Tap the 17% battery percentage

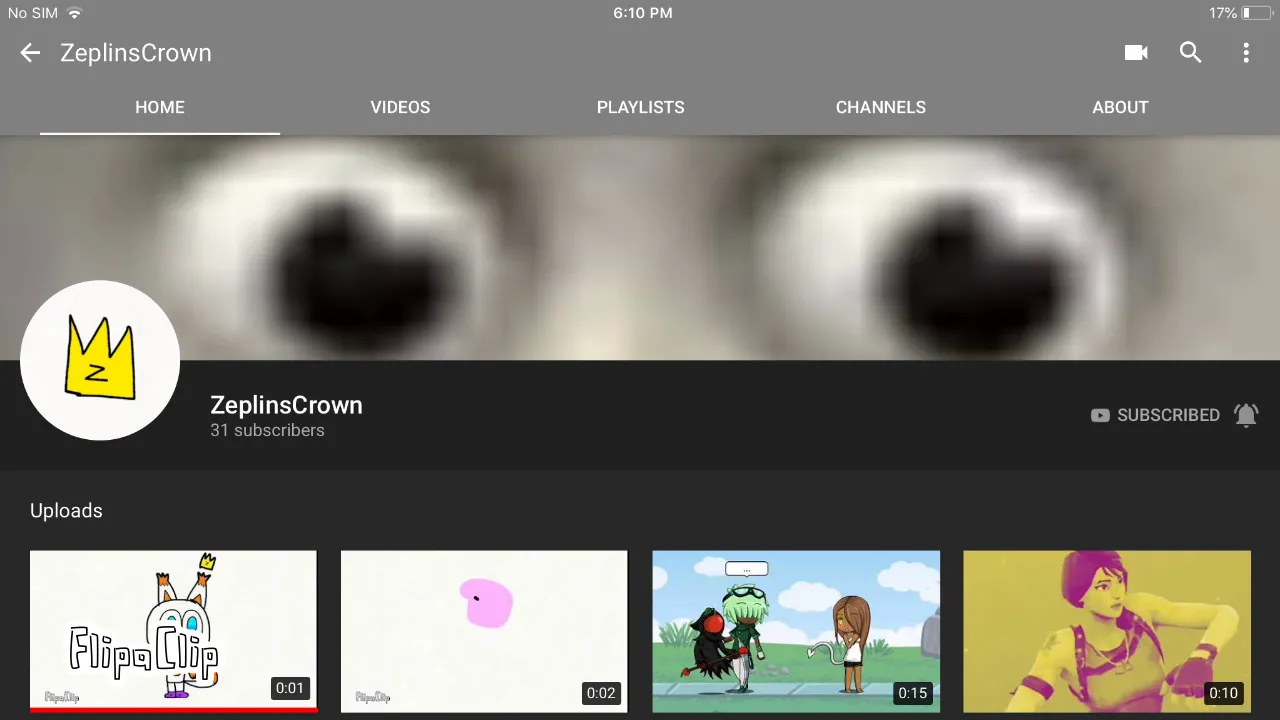coord(1223,13)
